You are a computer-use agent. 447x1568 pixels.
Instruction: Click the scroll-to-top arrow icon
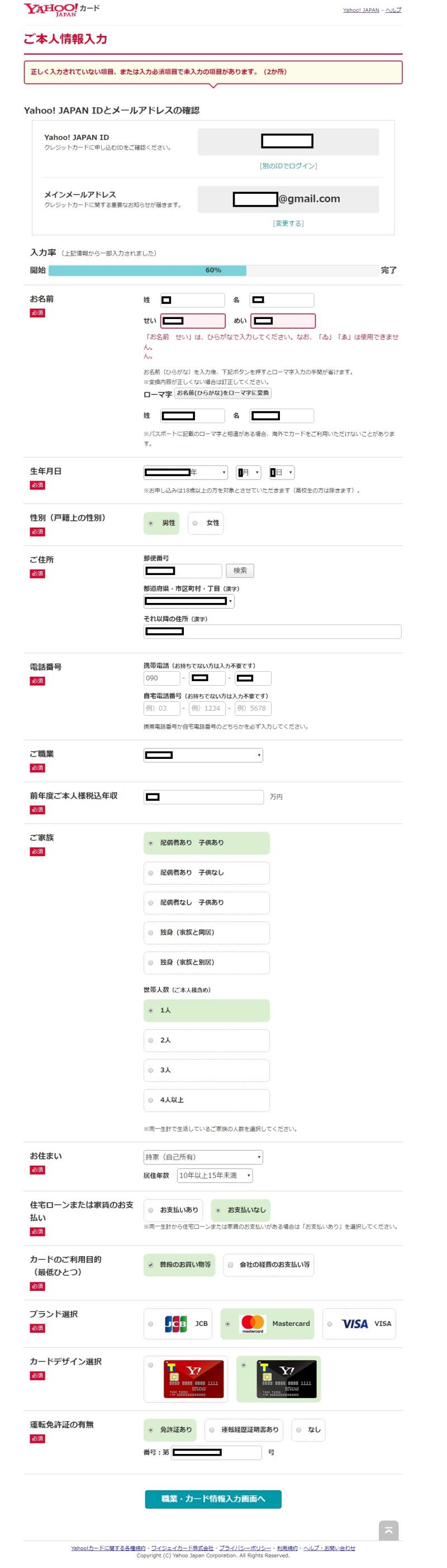(x=388, y=1530)
